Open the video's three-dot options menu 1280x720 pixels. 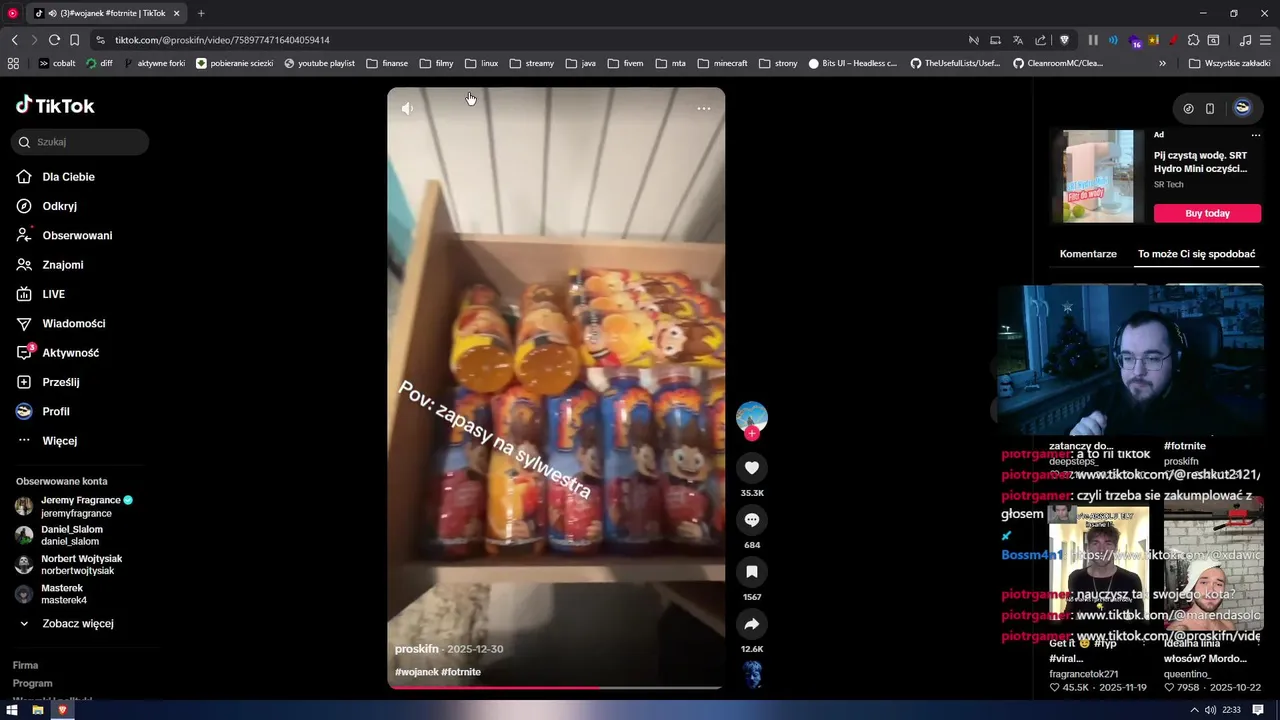tap(704, 108)
